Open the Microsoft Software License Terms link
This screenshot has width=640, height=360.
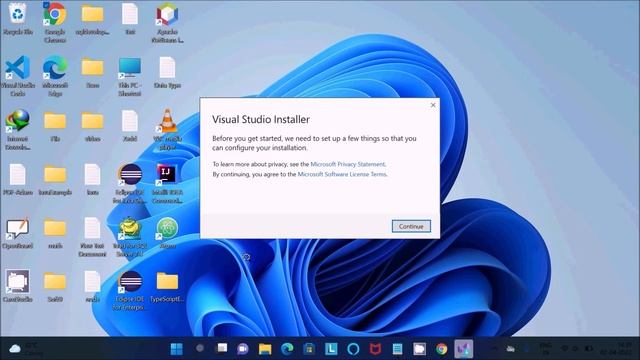pos(342,174)
